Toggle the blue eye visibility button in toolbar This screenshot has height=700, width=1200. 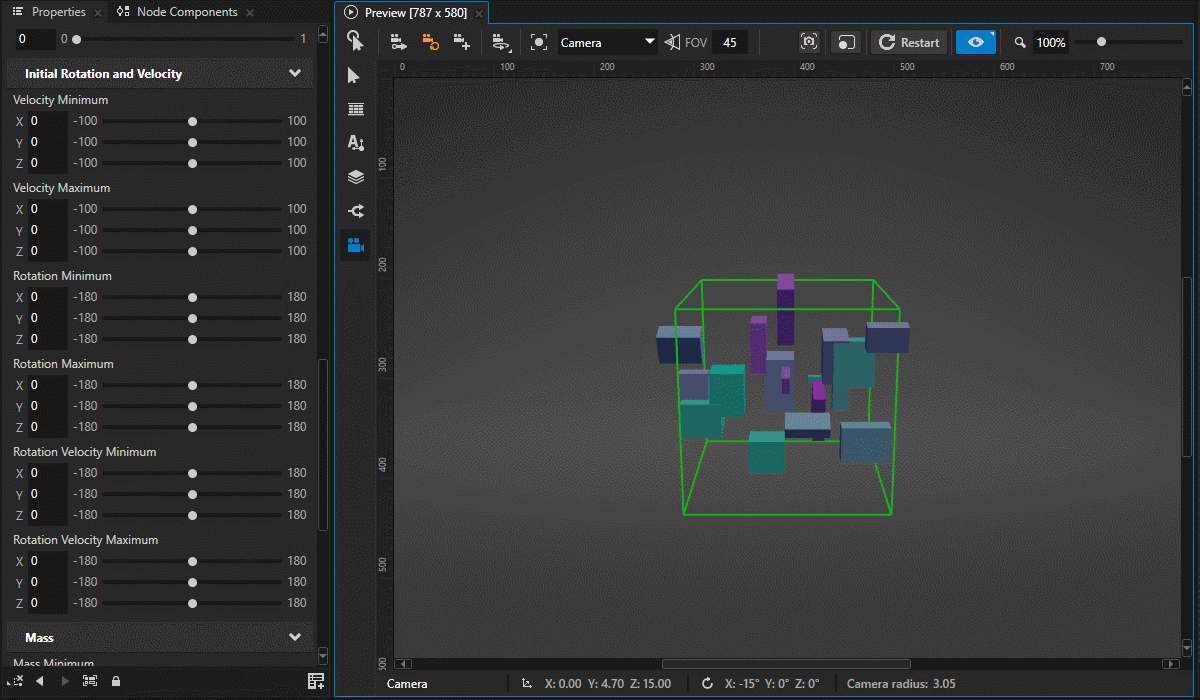975,42
